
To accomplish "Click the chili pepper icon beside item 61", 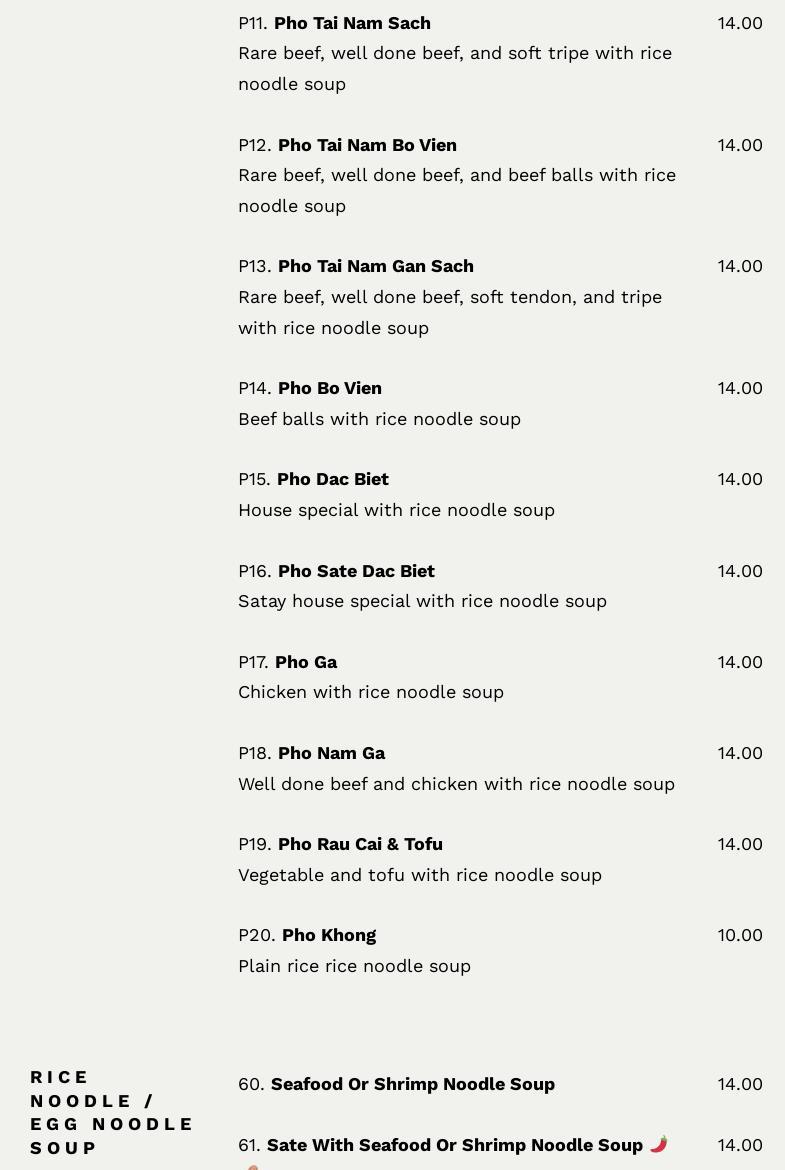I will [658, 1143].
